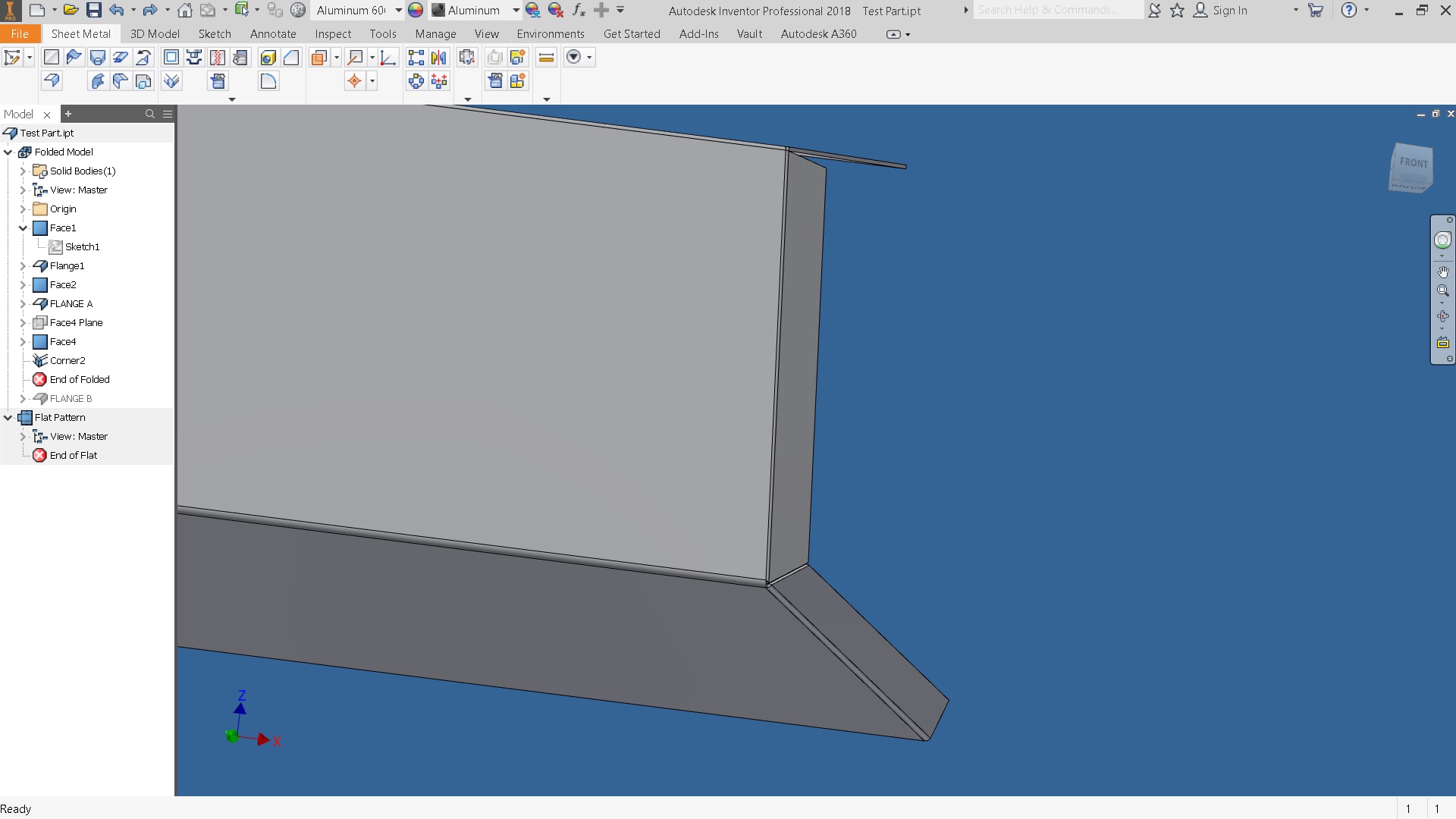Screen dimensions: 1456x819
Task: Switch to the 3D Model tab
Action: 155,34
